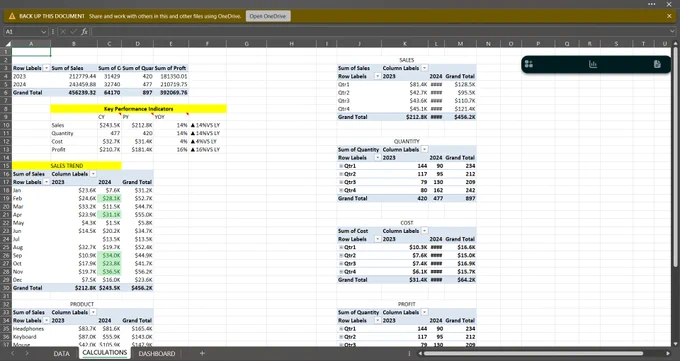Screen dimensions: 680x361
Task: Expand Qtr2 in the QUANTITY pivot
Action: pos(341,174)
